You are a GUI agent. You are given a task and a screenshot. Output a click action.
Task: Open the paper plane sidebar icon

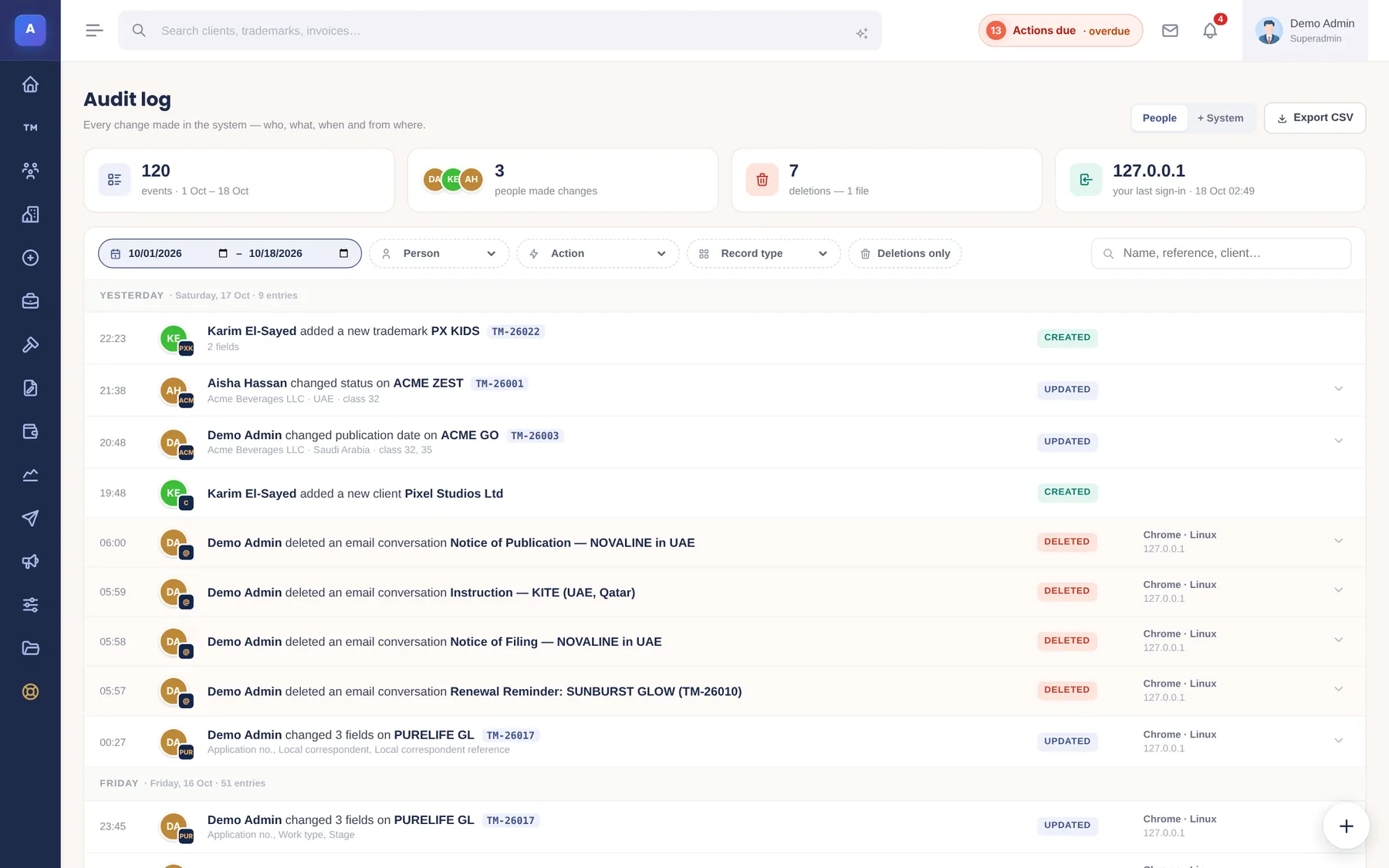point(30,518)
